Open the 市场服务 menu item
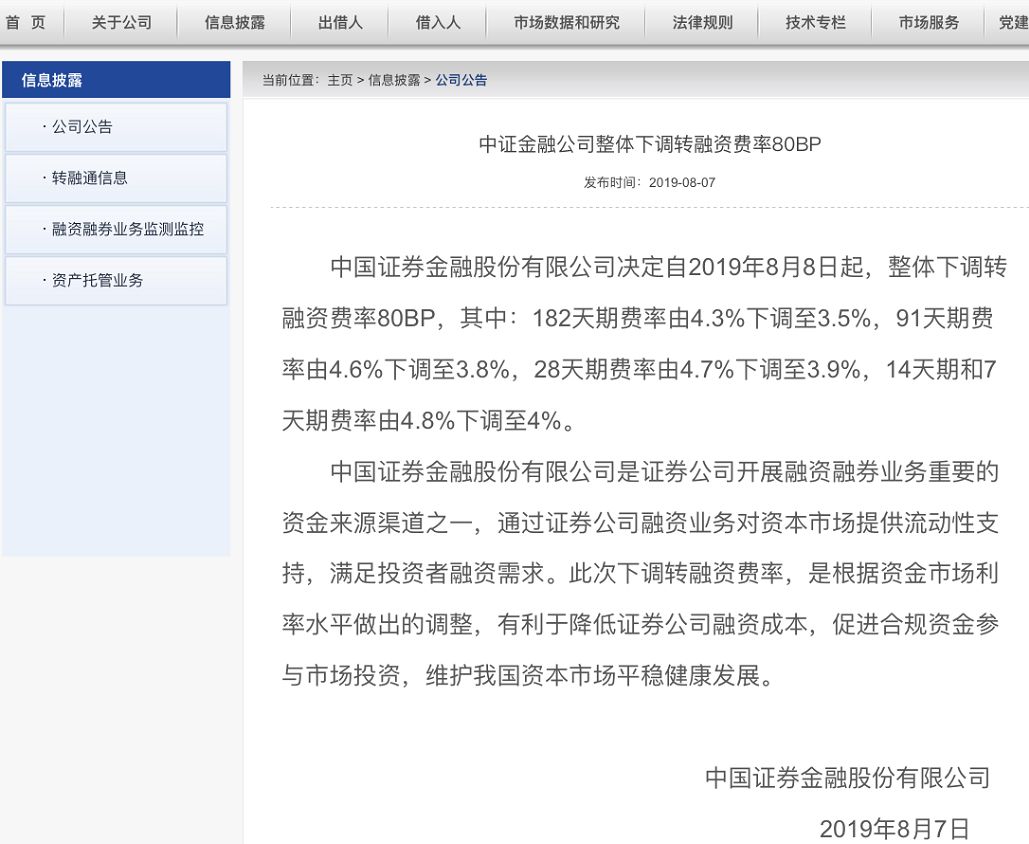The image size is (1029, 844). (x=929, y=23)
